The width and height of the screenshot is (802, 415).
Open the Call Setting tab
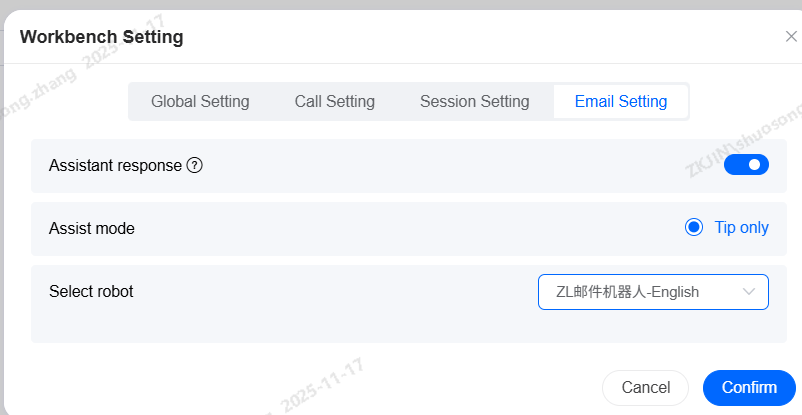[x=334, y=101]
